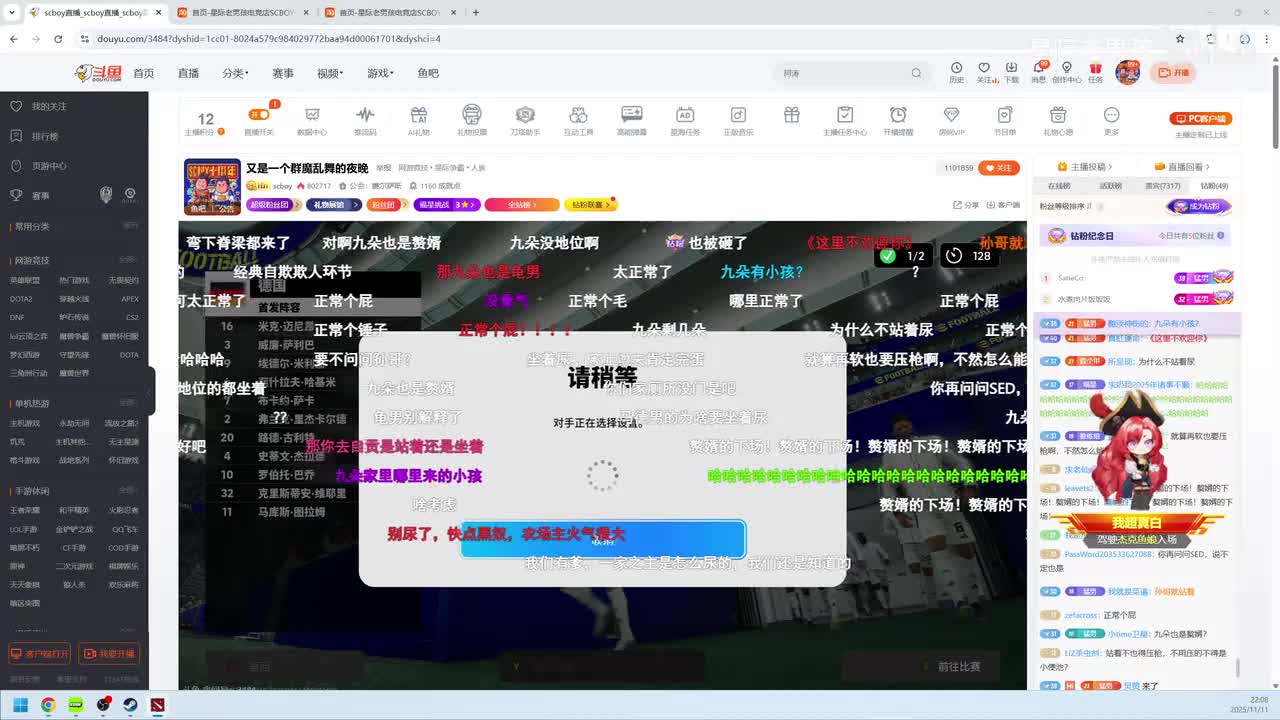Click the 开播 start streaming button
The width and height of the screenshot is (1280, 720).
click(x=1175, y=73)
